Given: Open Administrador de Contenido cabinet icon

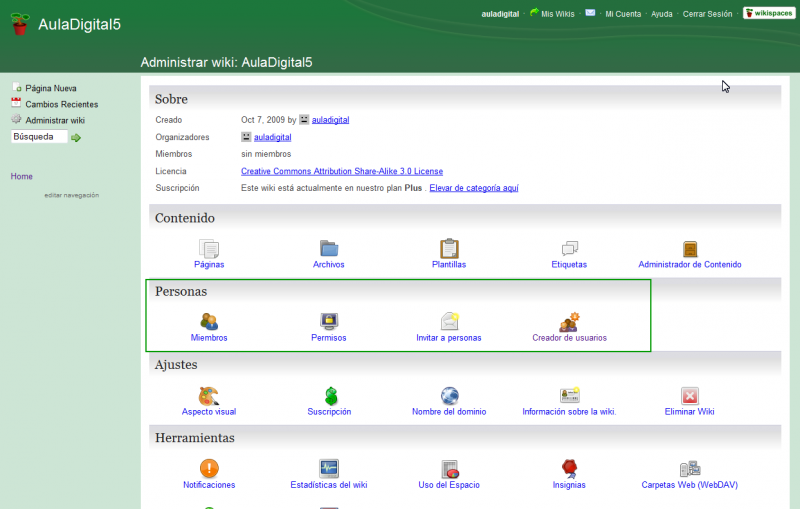Looking at the screenshot, I should (x=690, y=249).
